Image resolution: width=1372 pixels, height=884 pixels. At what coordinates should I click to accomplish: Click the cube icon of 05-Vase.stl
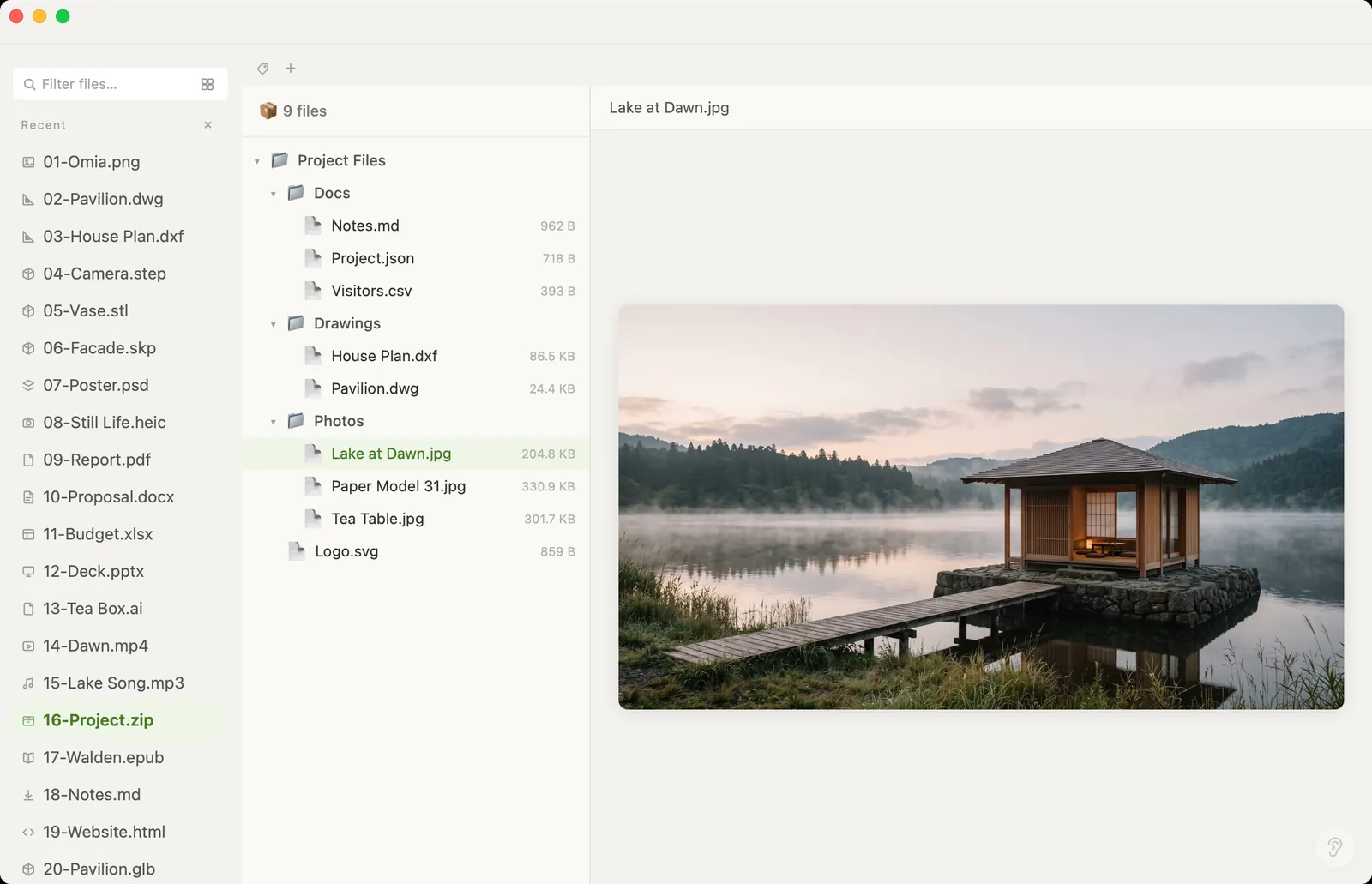(x=28, y=311)
